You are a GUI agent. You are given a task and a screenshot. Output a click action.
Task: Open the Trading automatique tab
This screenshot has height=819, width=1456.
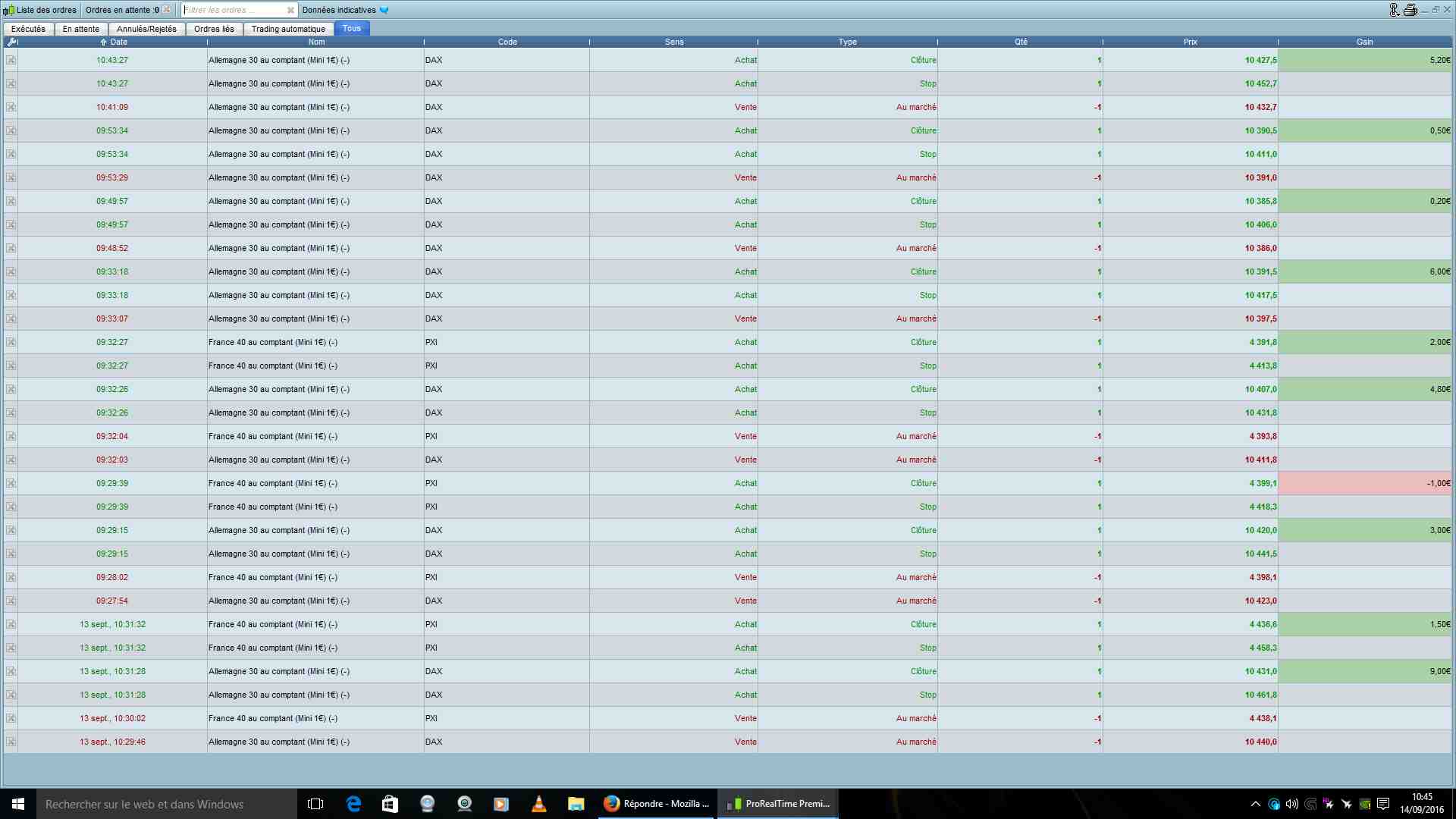(x=288, y=29)
